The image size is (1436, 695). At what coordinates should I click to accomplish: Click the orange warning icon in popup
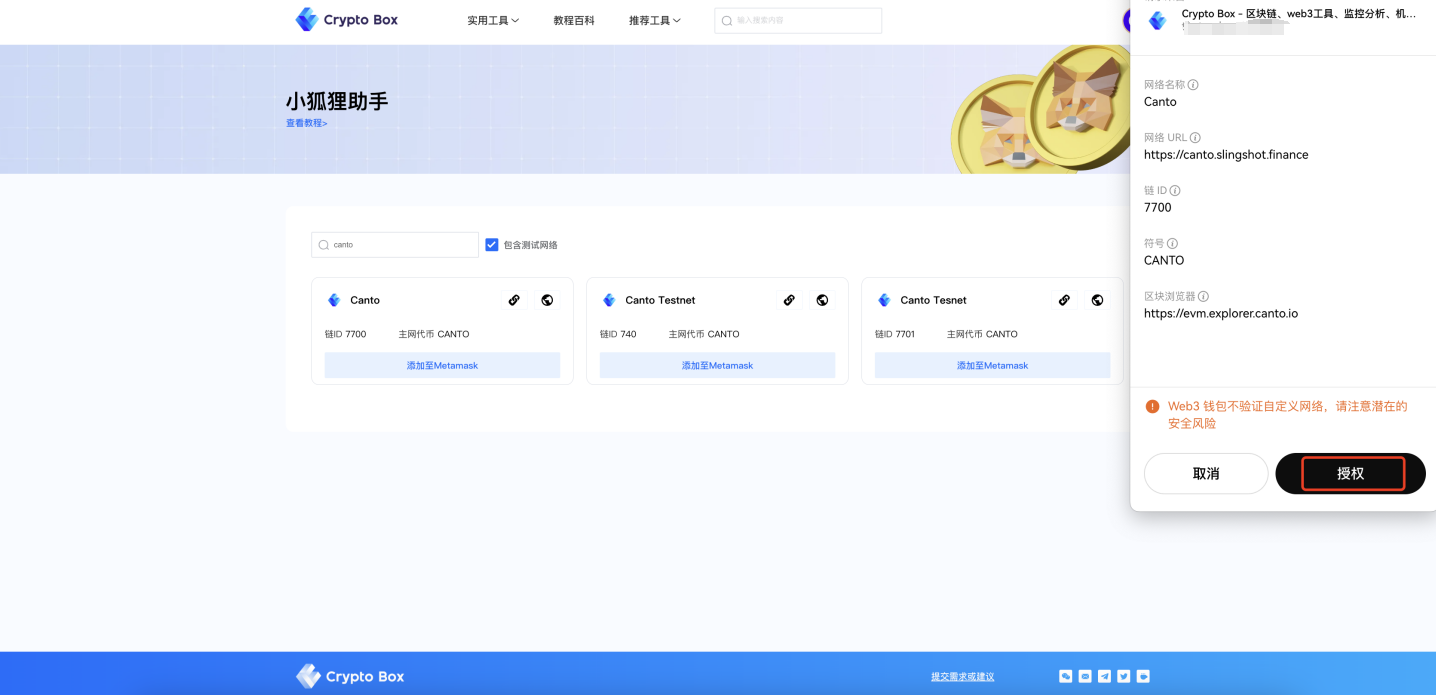click(1152, 406)
